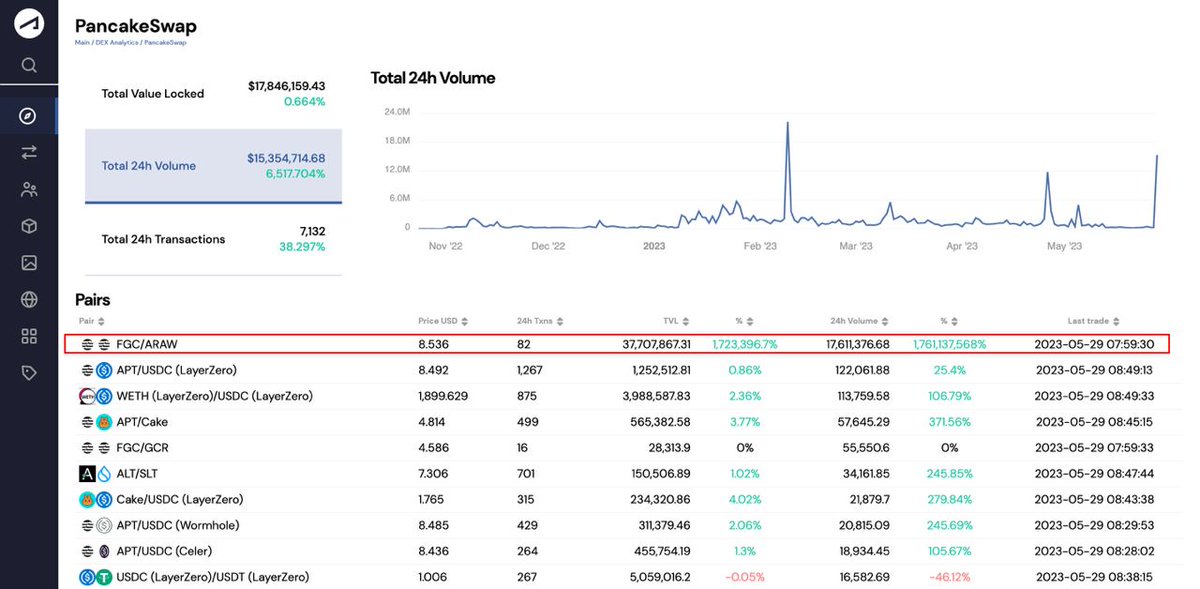Sort the table by Last trade column
This screenshot has width=1200, height=589.
1092,321
